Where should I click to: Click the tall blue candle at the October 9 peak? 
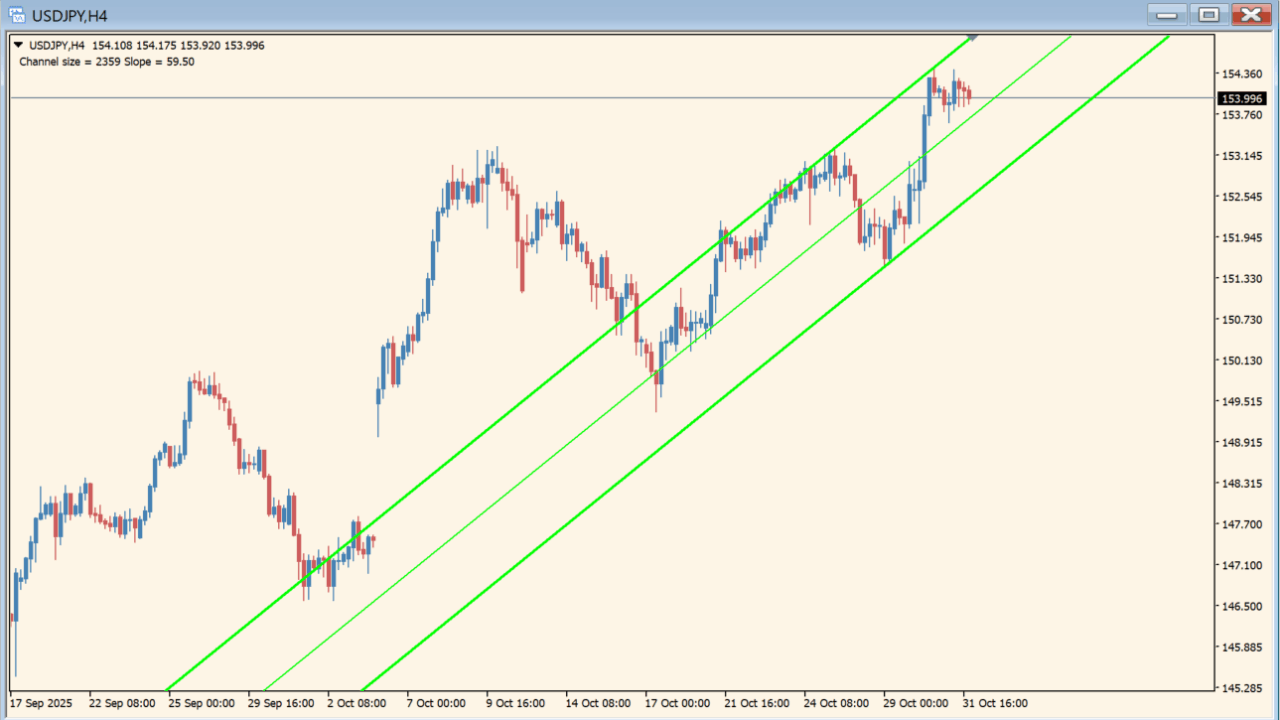487,175
